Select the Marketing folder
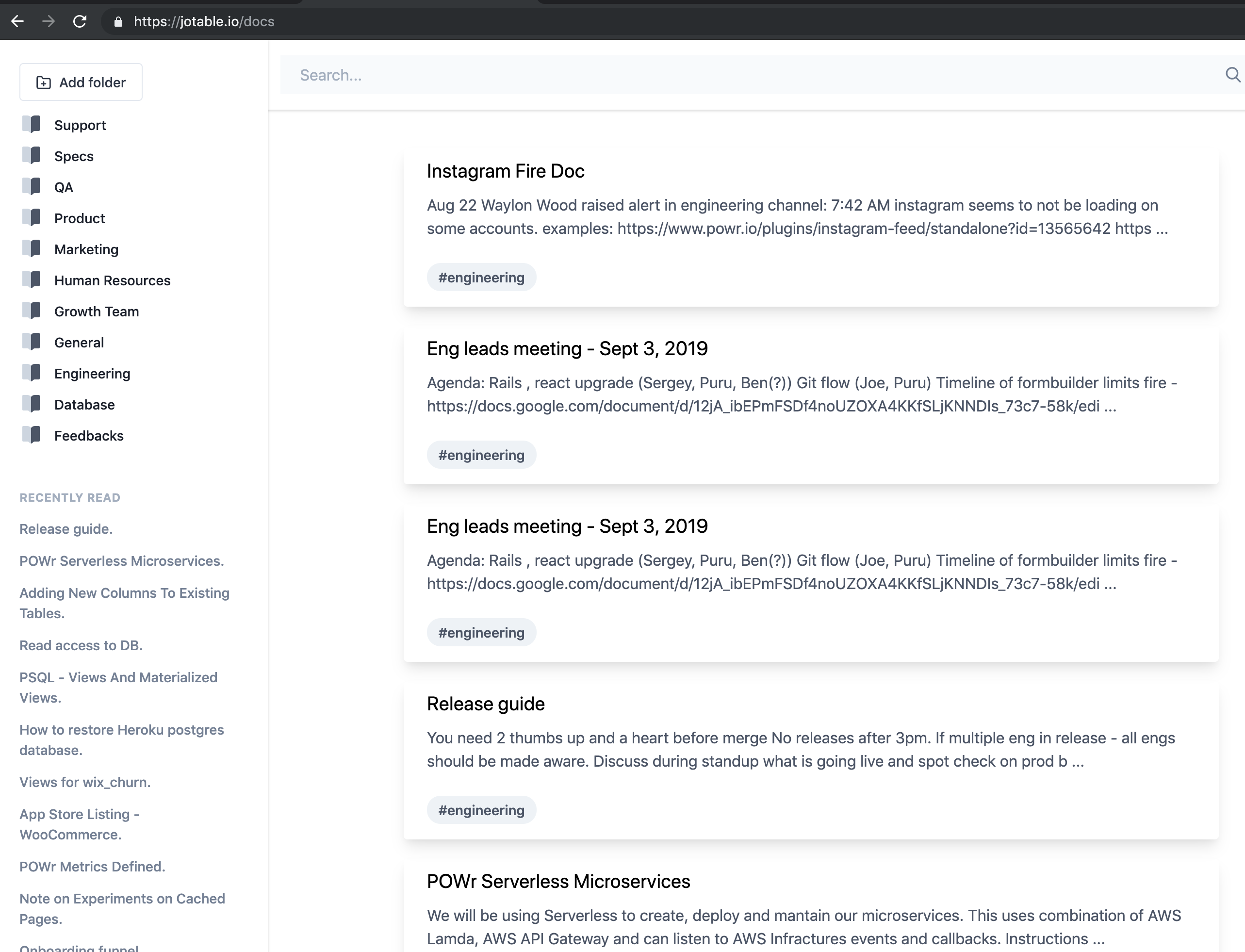 (86, 249)
